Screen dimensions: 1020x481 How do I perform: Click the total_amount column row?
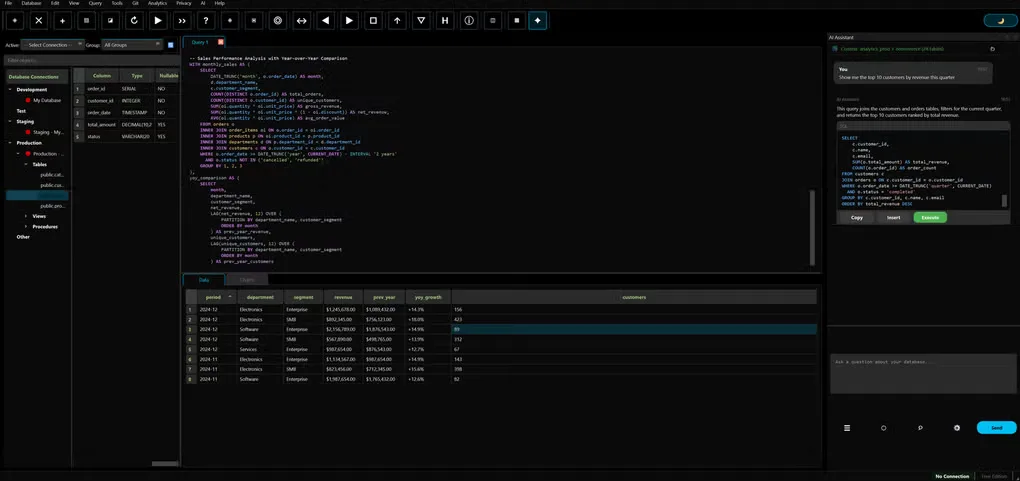(x=124, y=124)
